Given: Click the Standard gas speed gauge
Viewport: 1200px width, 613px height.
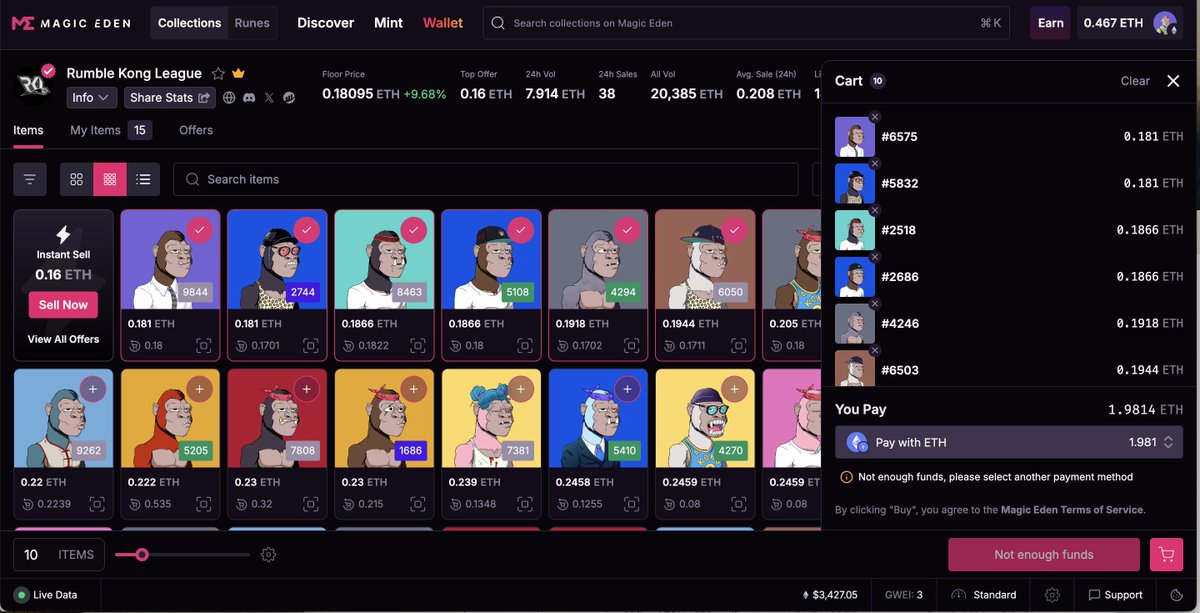Looking at the screenshot, I should point(983,595).
